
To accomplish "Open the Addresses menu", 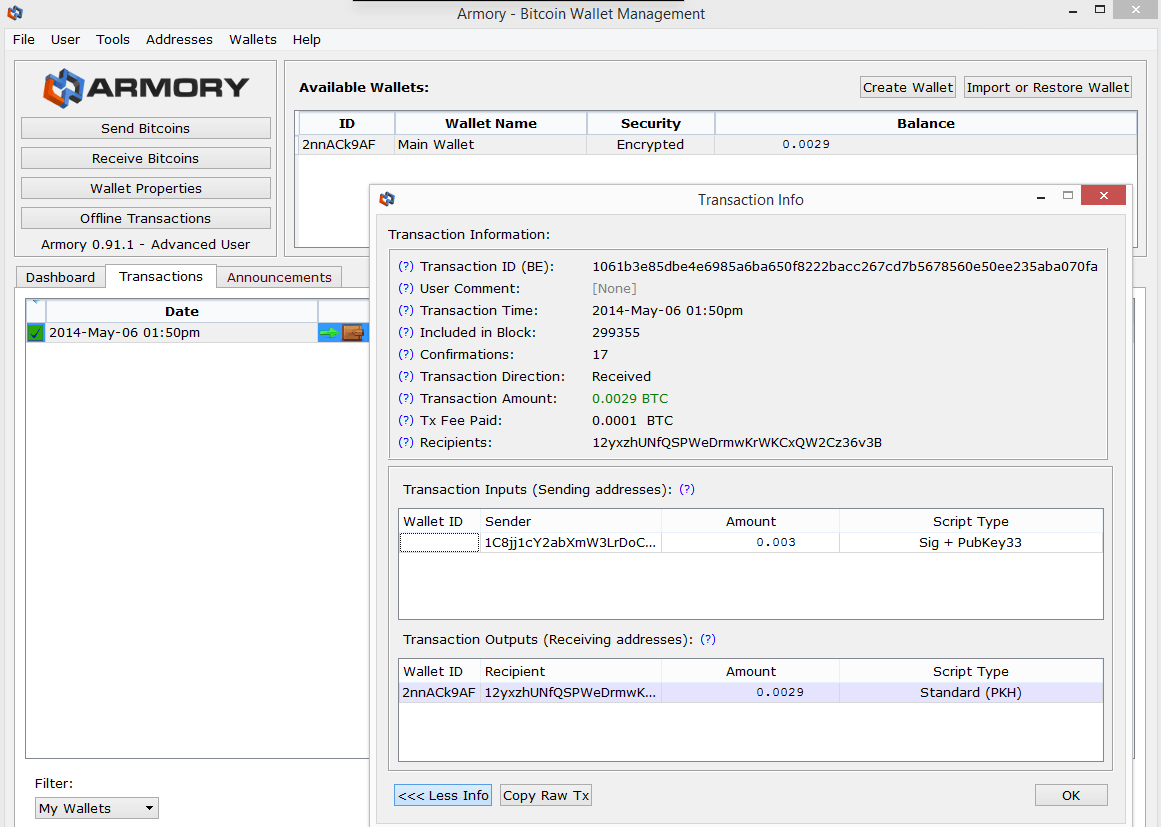I will [179, 39].
